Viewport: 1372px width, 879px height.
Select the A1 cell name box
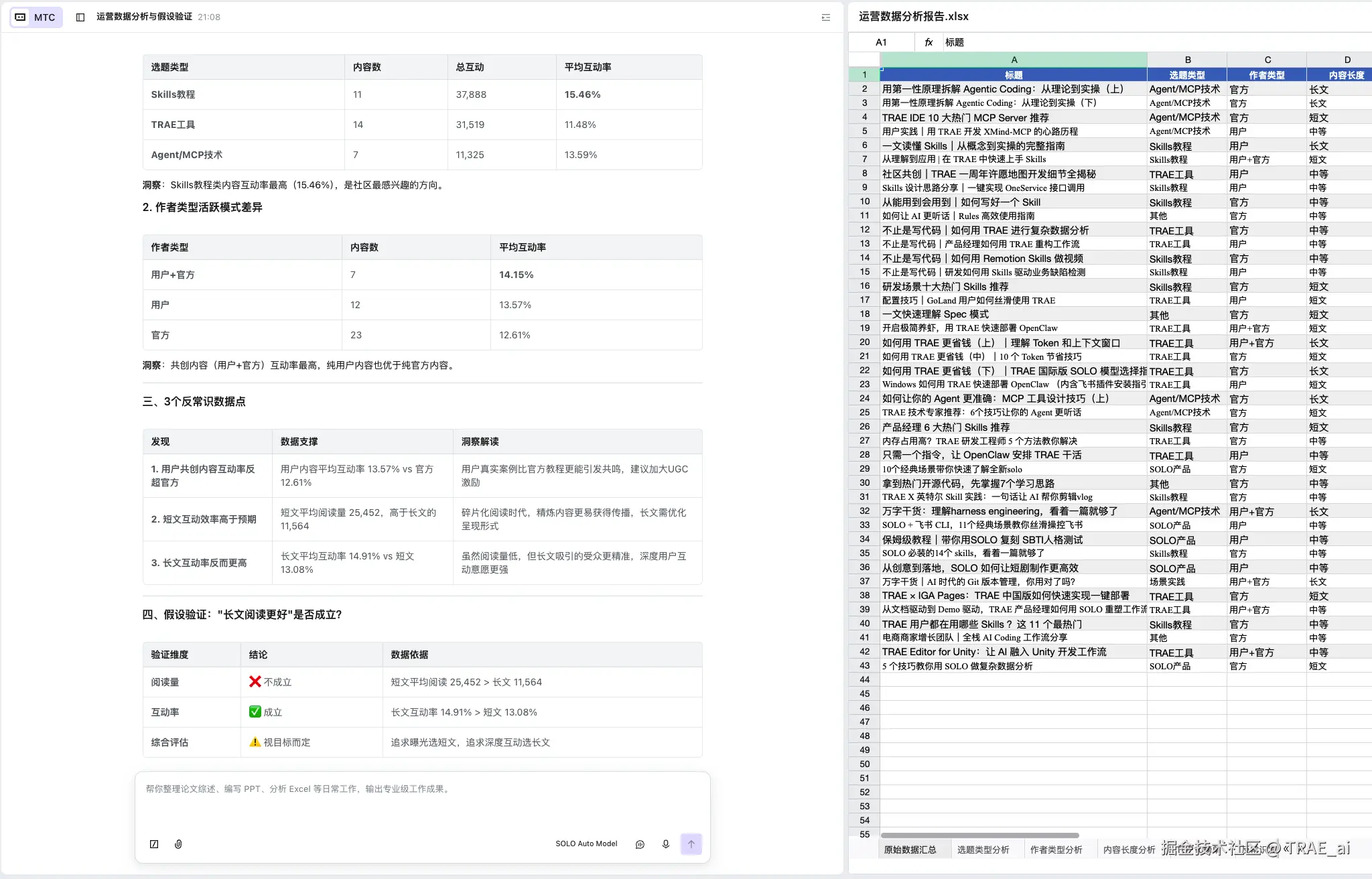pyautogui.click(x=881, y=42)
